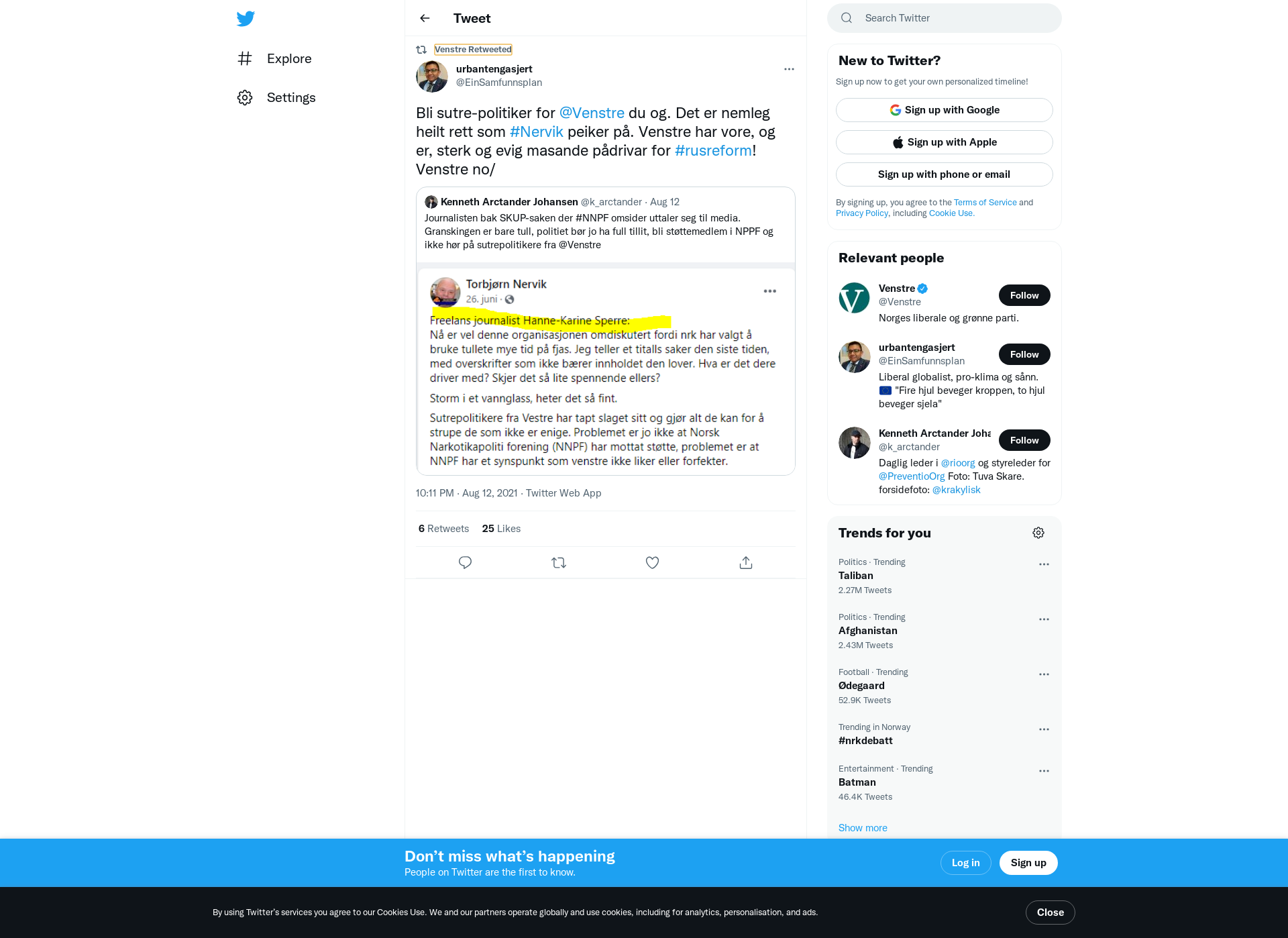Viewport: 1288px width, 938px height.
Task: Go back using the arrow icon
Action: click(x=425, y=18)
